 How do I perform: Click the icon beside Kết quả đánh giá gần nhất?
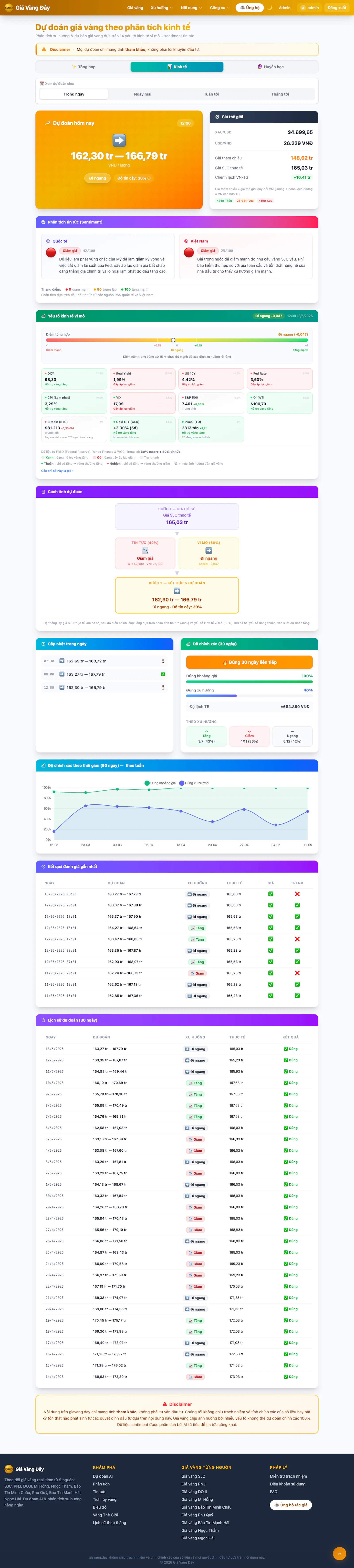[43, 867]
